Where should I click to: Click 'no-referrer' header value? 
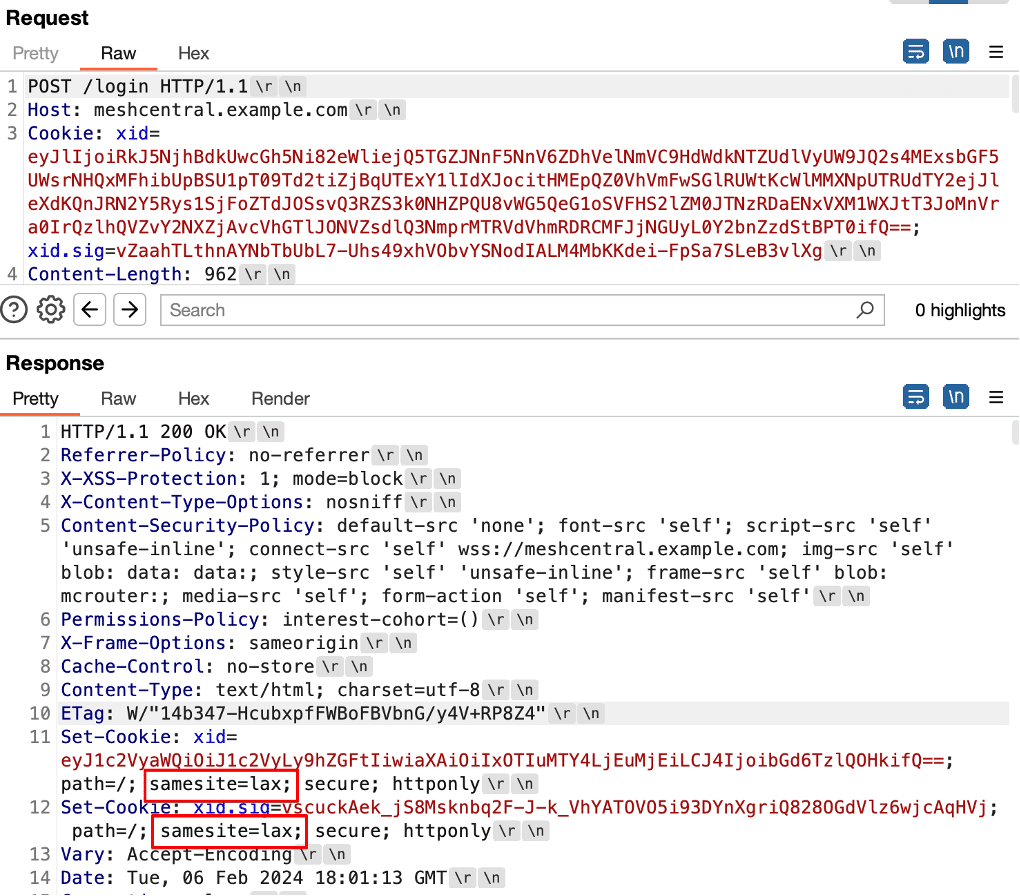tap(309, 455)
